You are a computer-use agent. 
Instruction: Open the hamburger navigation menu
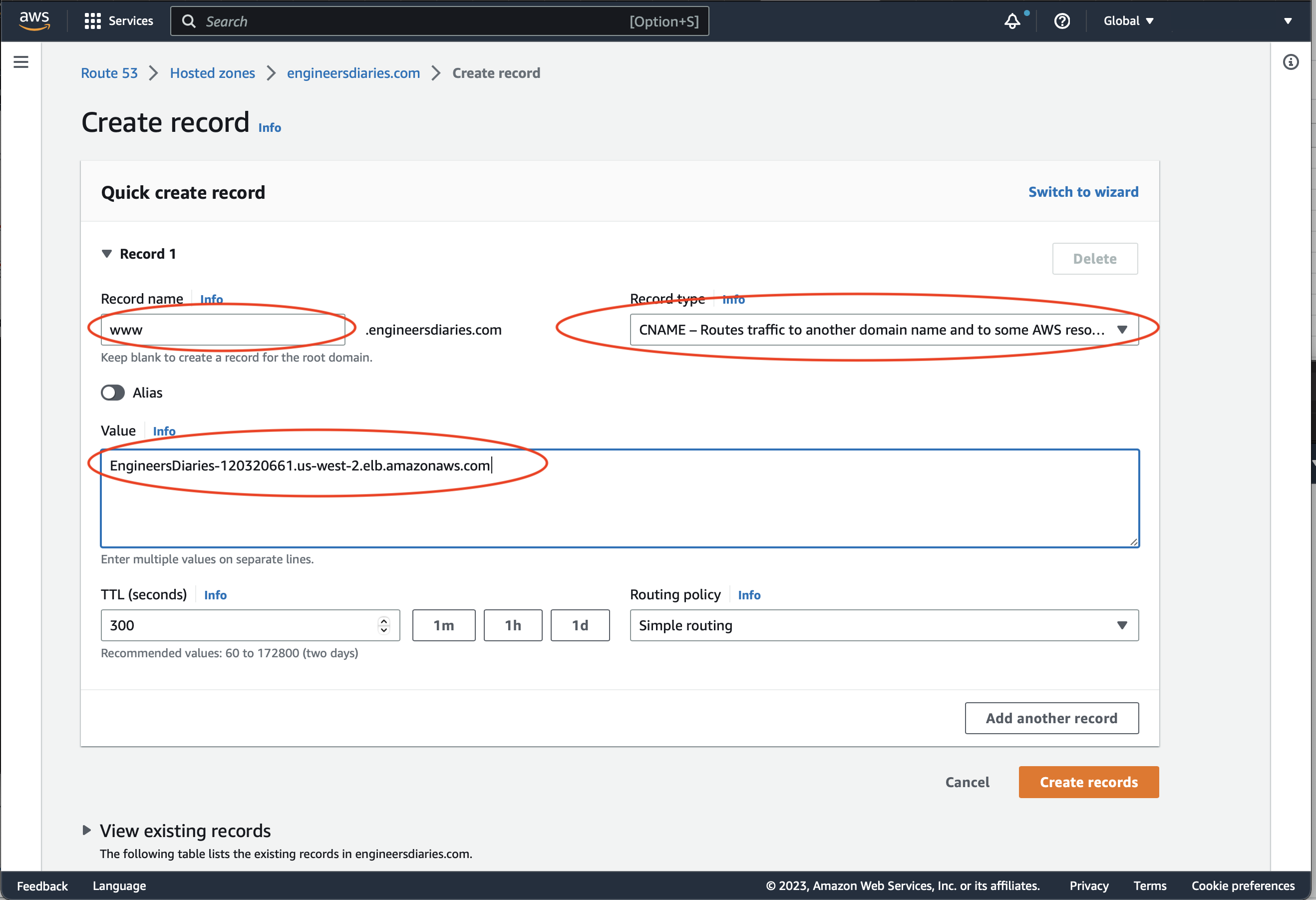(21, 62)
